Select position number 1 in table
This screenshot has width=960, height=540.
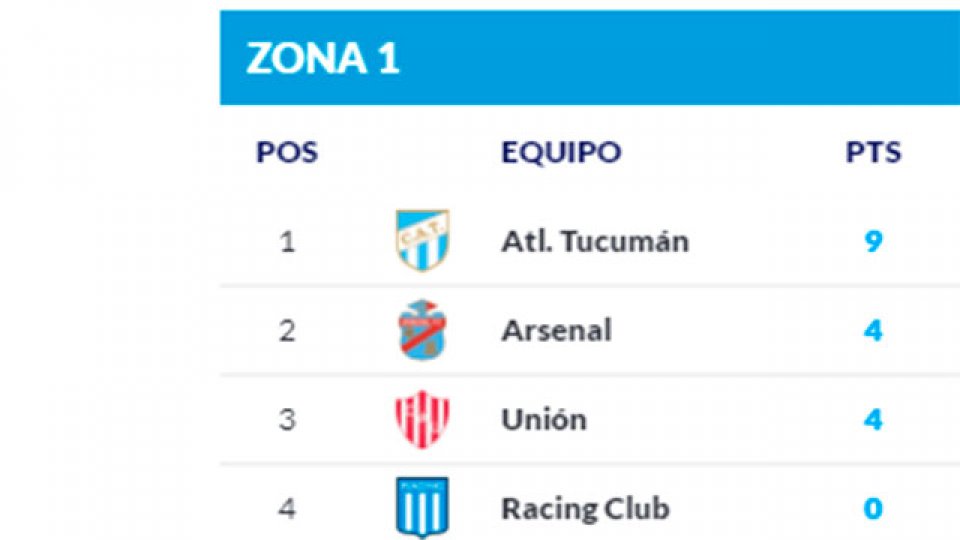coord(287,242)
